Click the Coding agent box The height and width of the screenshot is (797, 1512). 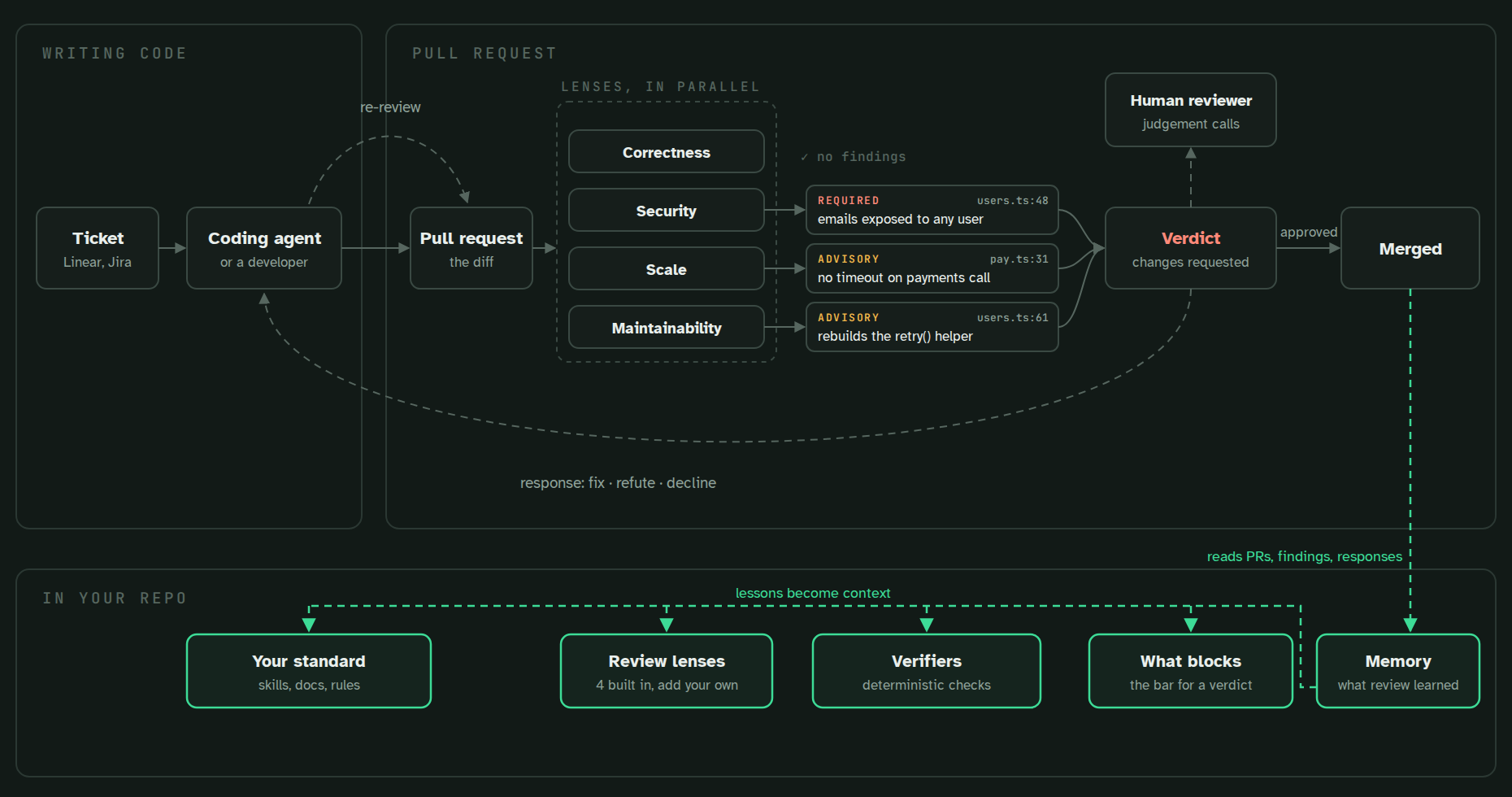264,248
